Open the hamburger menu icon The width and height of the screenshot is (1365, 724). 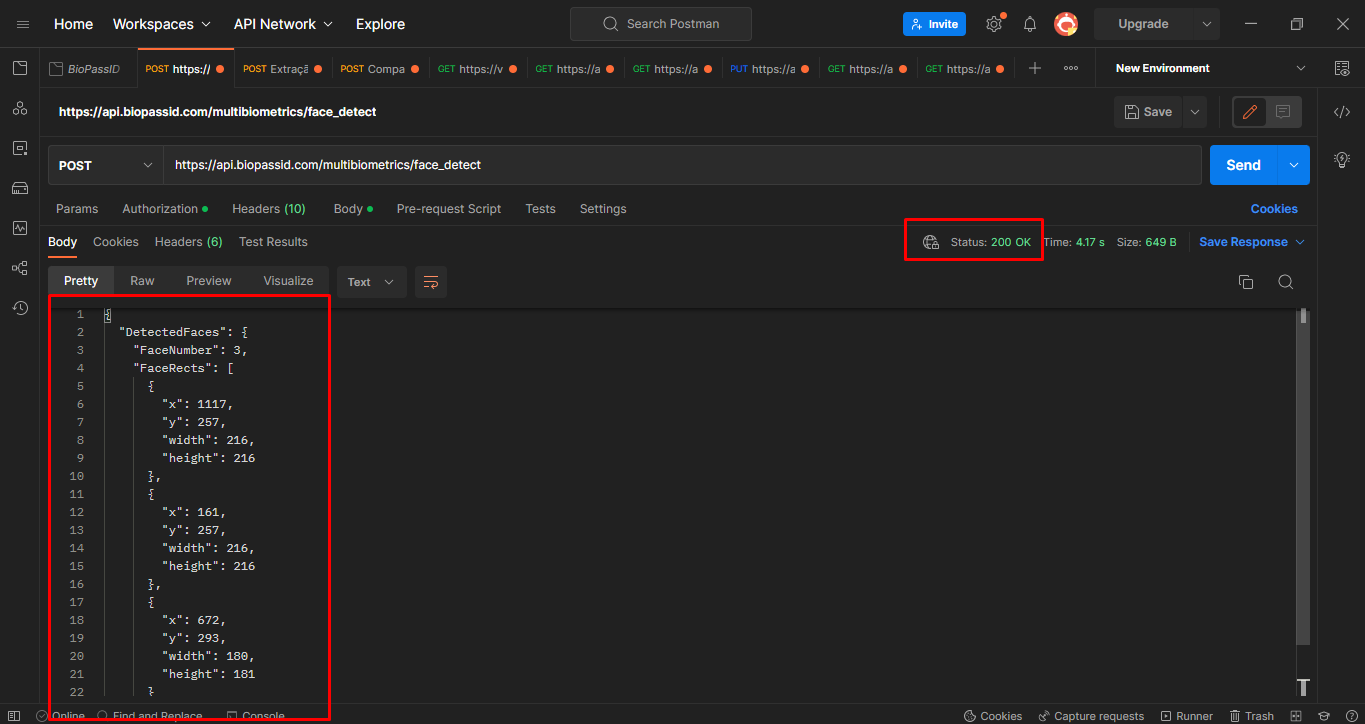pyautogui.click(x=23, y=24)
